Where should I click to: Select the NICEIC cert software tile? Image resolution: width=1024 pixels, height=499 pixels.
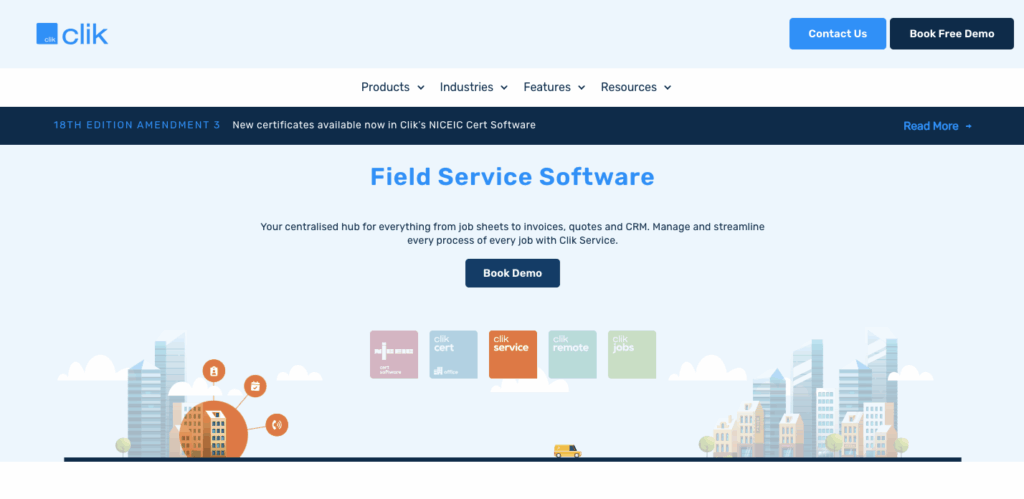(x=394, y=354)
